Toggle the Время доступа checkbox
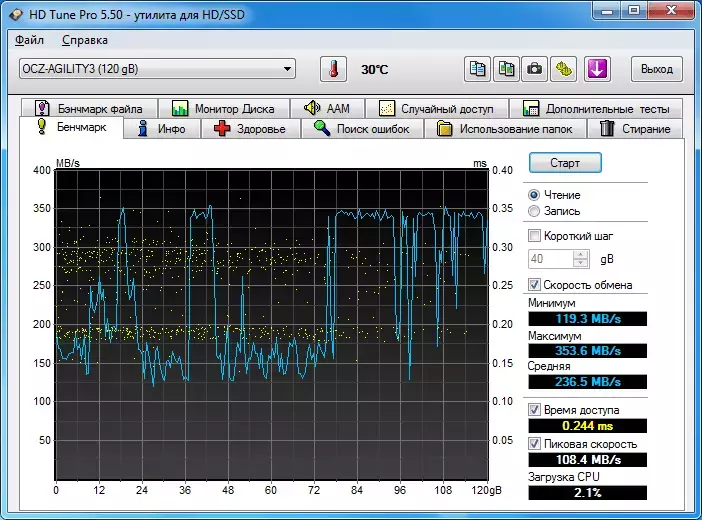Screen dimensions: 702x520 tap(534, 409)
